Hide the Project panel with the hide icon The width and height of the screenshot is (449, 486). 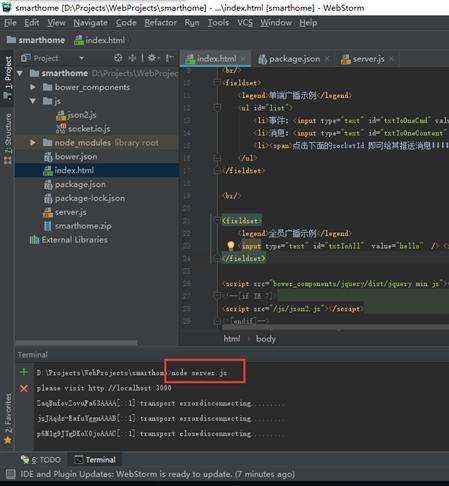click(x=170, y=58)
